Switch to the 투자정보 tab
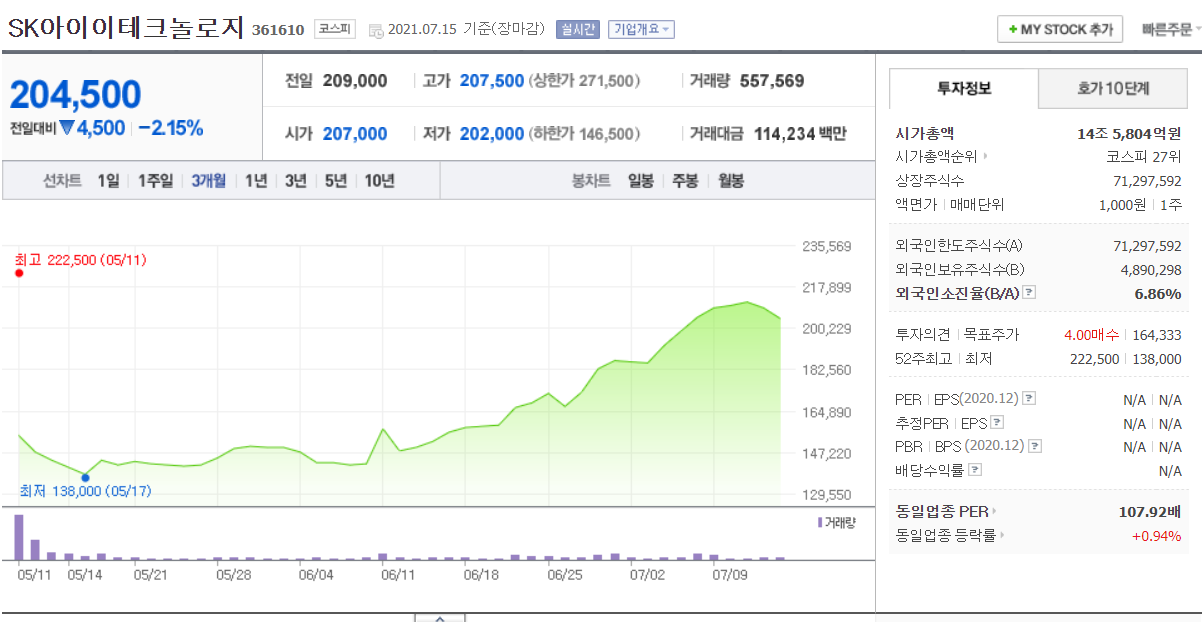The width and height of the screenshot is (1202, 622). tap(964, 88)
